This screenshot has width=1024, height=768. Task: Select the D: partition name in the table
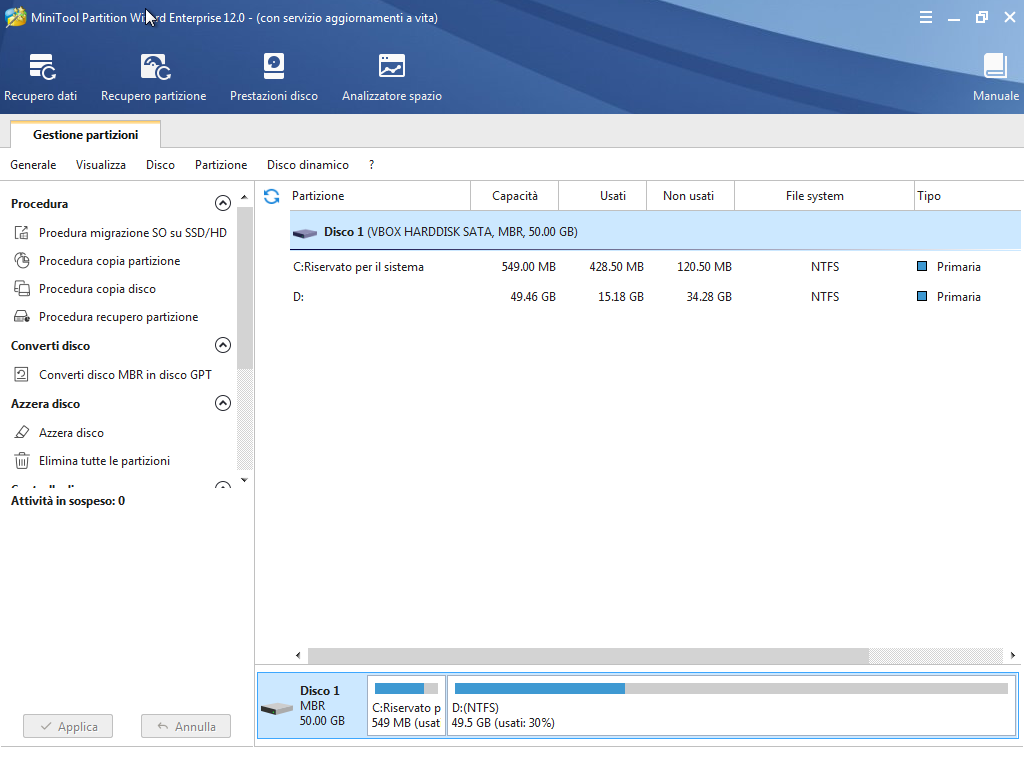pos(298,296)
